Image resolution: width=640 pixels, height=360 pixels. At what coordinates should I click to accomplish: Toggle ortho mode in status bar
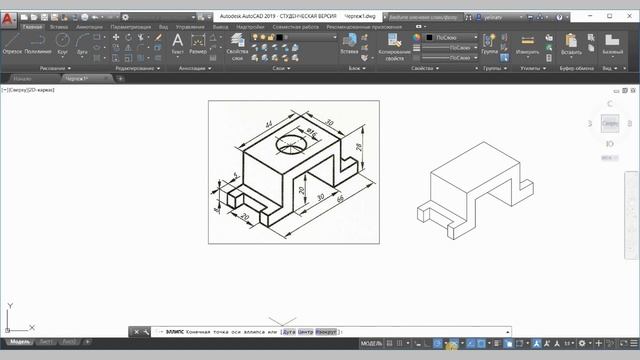(427, 343)
